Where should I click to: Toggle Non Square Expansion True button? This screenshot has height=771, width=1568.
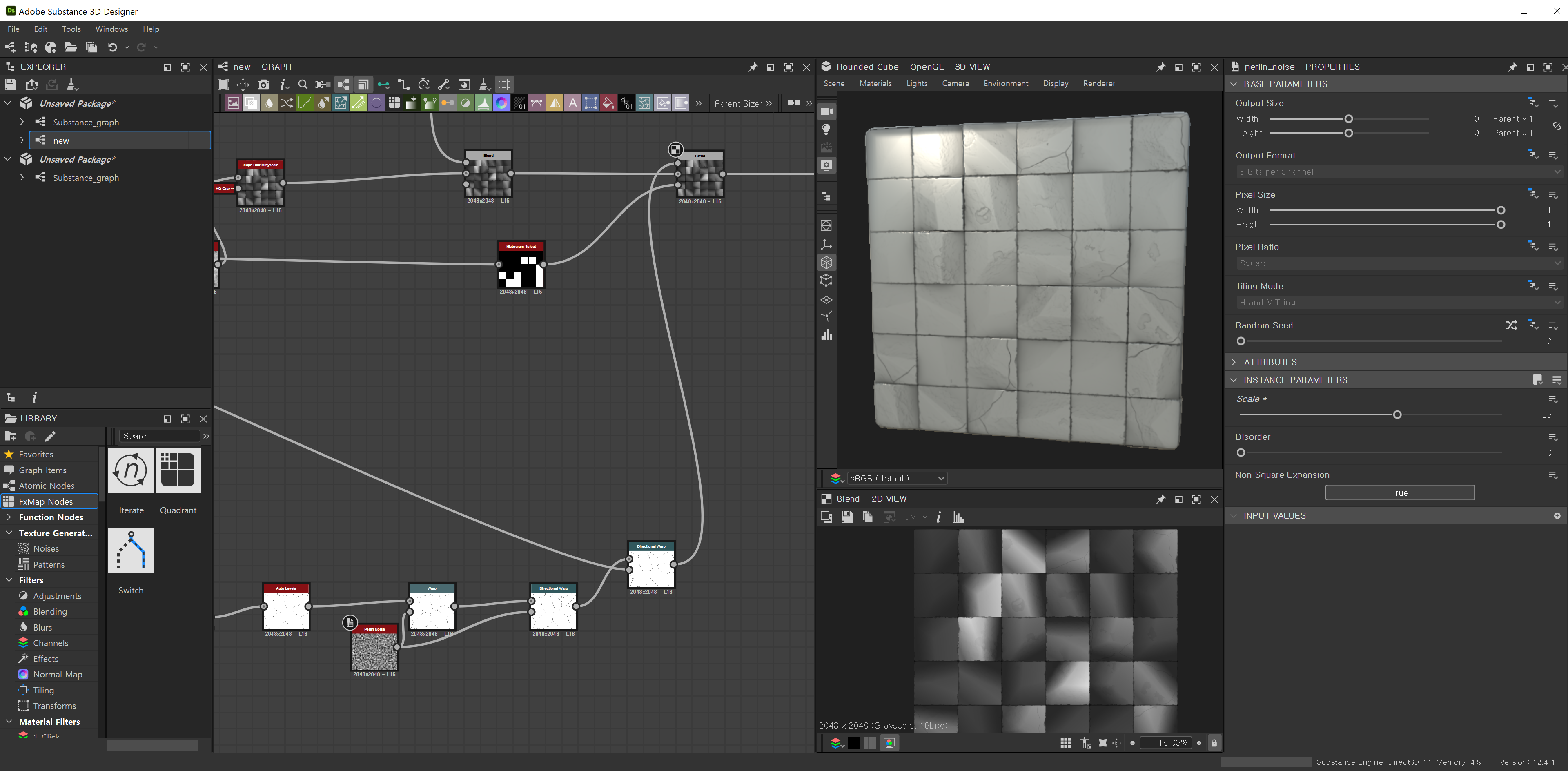coord(1399,492)
